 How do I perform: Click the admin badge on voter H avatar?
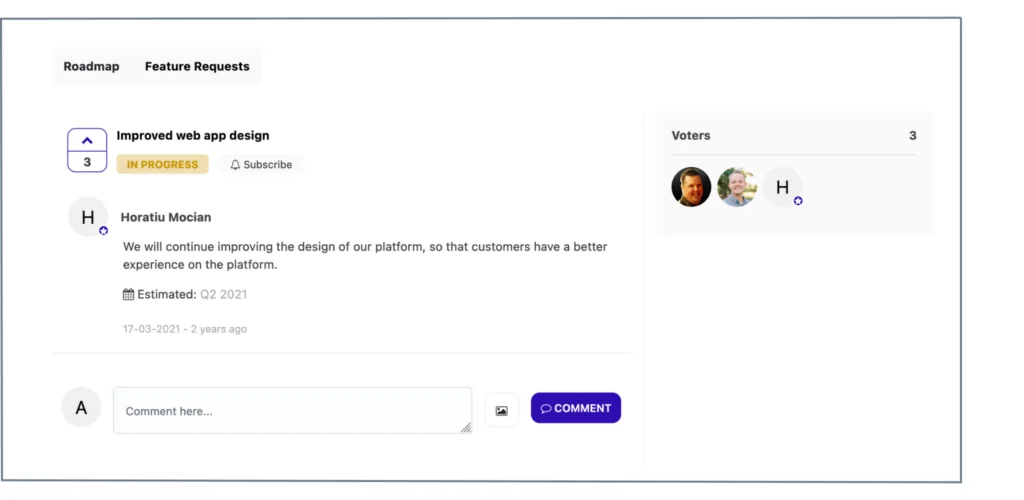coord(798,201)
